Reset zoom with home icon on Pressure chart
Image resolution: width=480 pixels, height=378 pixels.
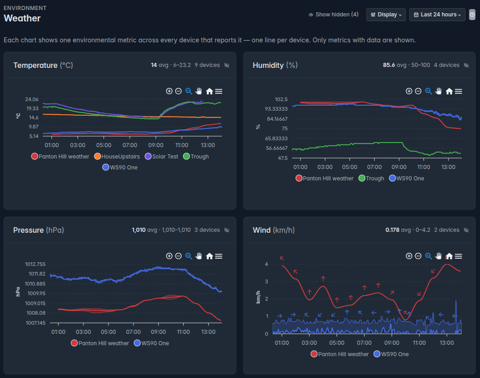pos(209,256)
